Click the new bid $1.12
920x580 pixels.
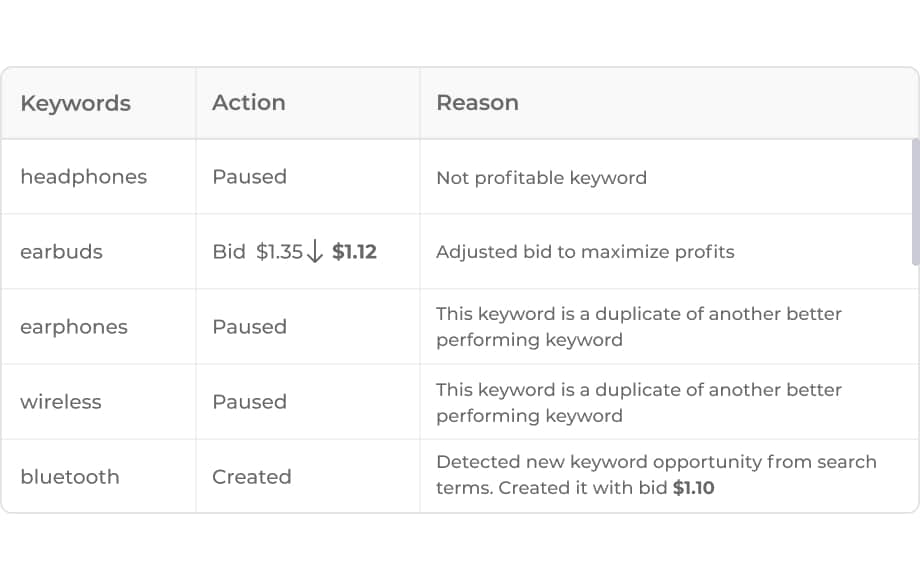click(354, 252)
